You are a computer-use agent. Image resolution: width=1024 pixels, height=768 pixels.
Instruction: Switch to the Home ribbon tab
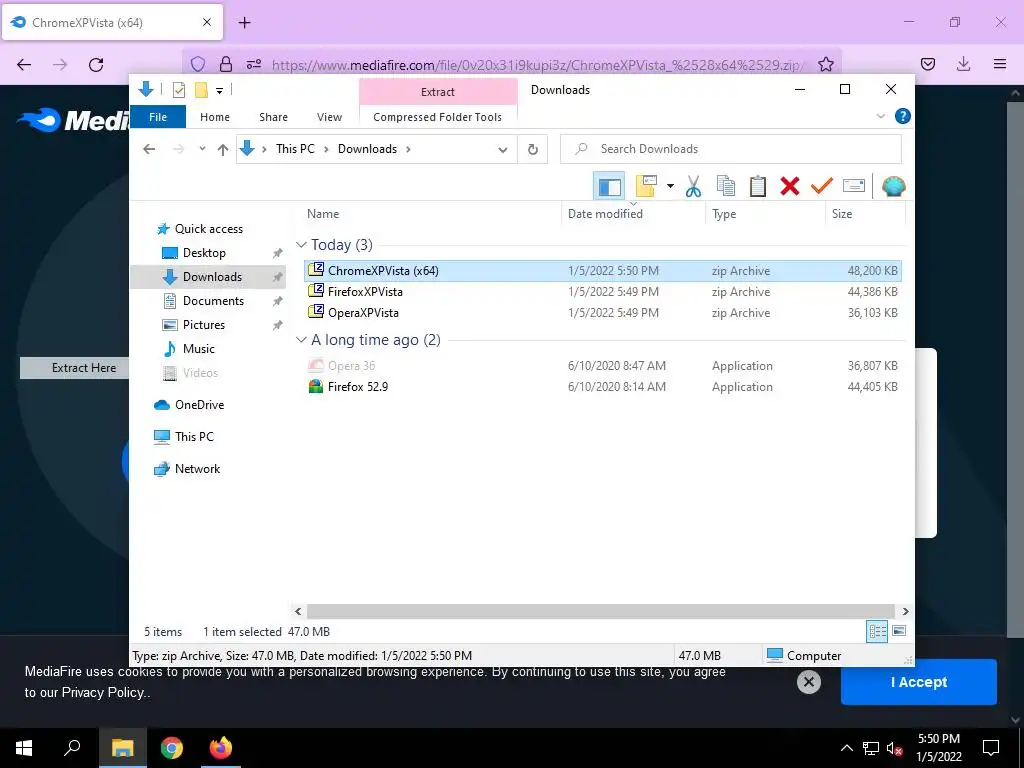[215, 117]
